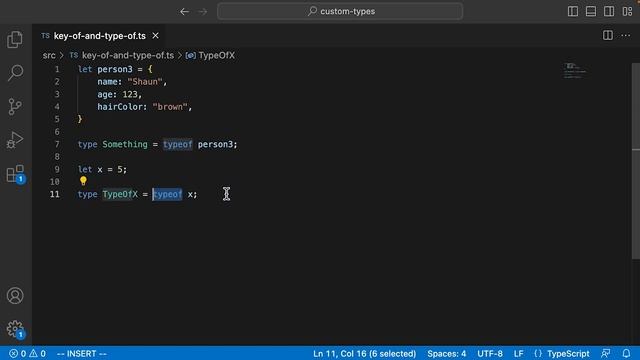640x360 pixels.
Task: Click the lightbulb code action icon
Action: 83,181
